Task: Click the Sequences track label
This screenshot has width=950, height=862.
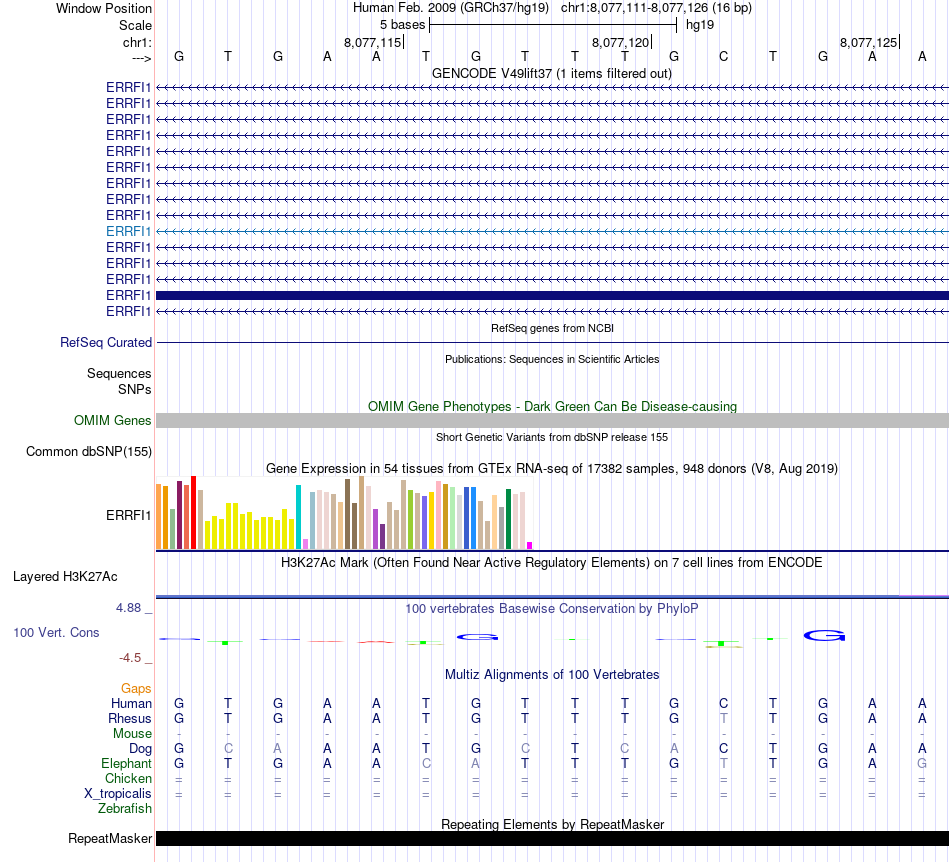Action: pos(119,373)
